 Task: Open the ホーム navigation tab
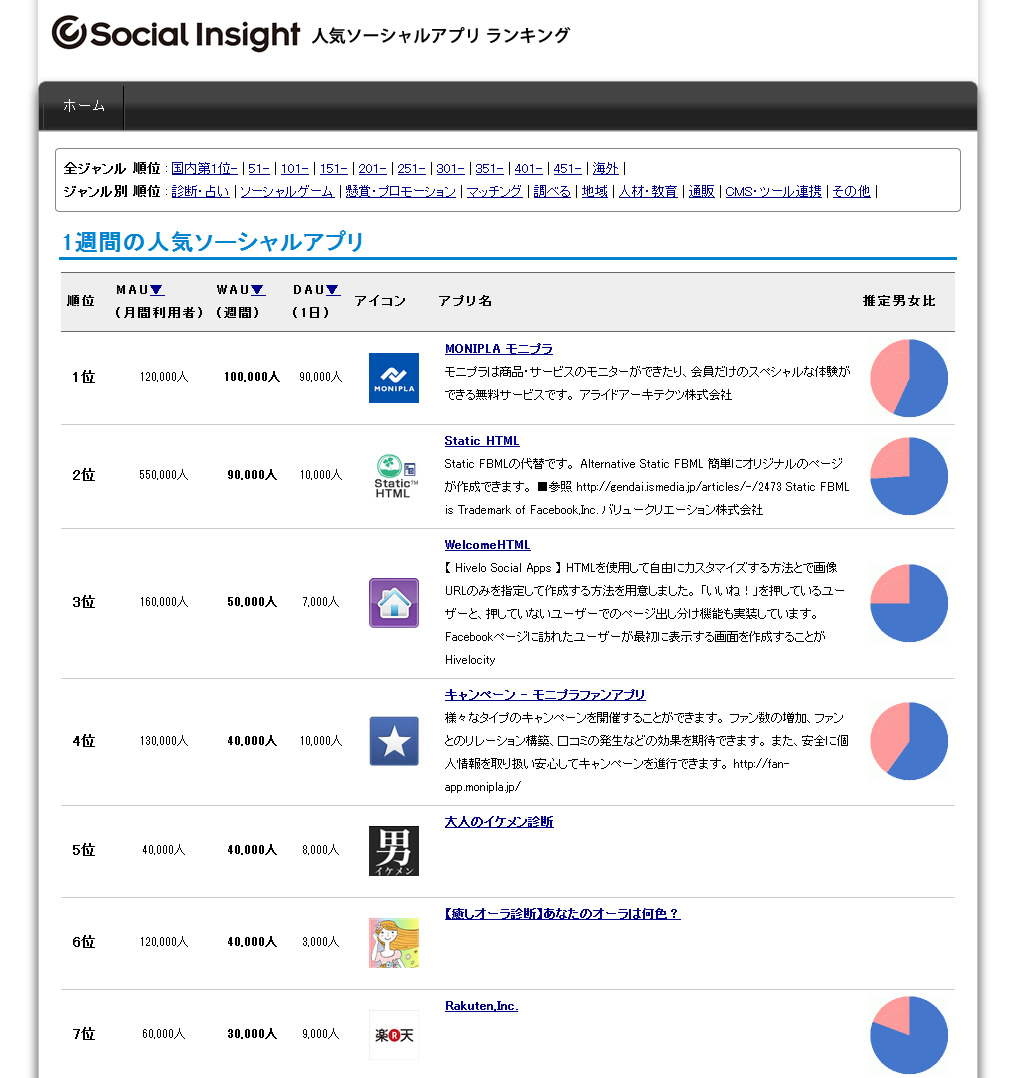(x=83, y=106)
